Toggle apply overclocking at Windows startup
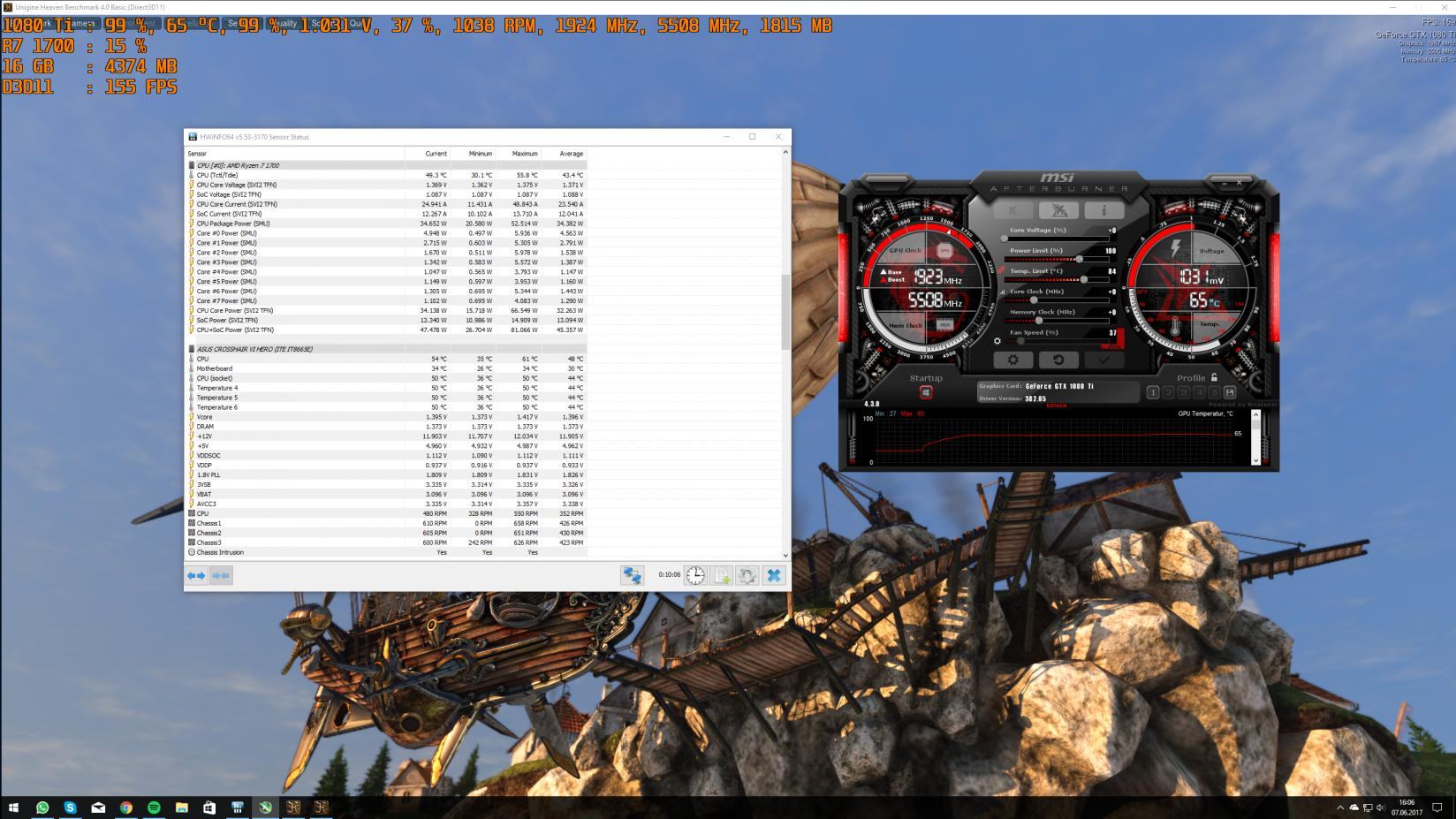This screenshot has width=1456, height=819. 926,392
